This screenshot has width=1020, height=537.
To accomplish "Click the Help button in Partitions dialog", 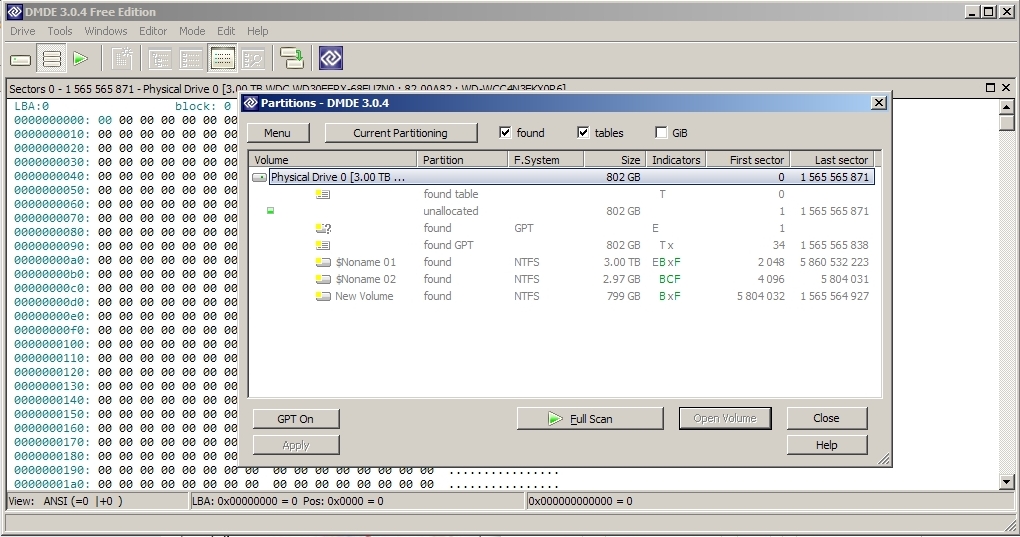I will pyautogui.click(x=826, y=445).
